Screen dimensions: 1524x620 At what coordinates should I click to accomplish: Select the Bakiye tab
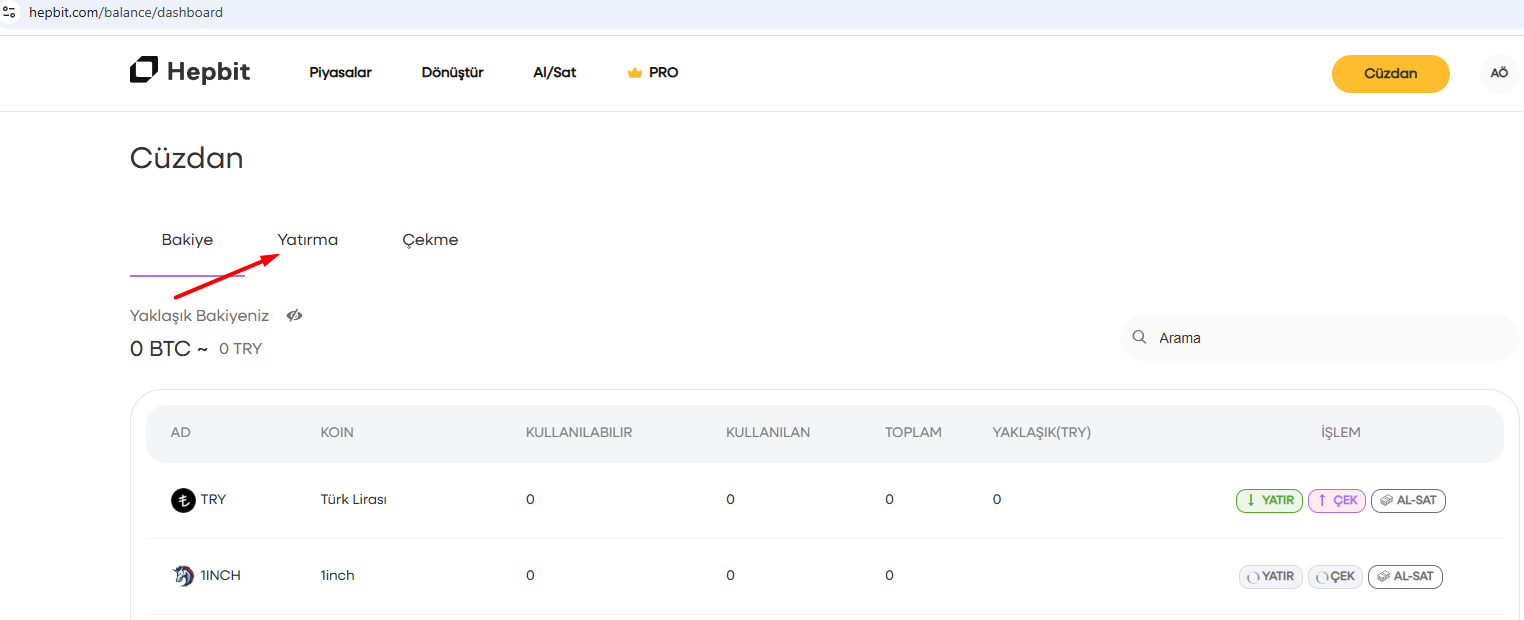[x=187, y=240]
